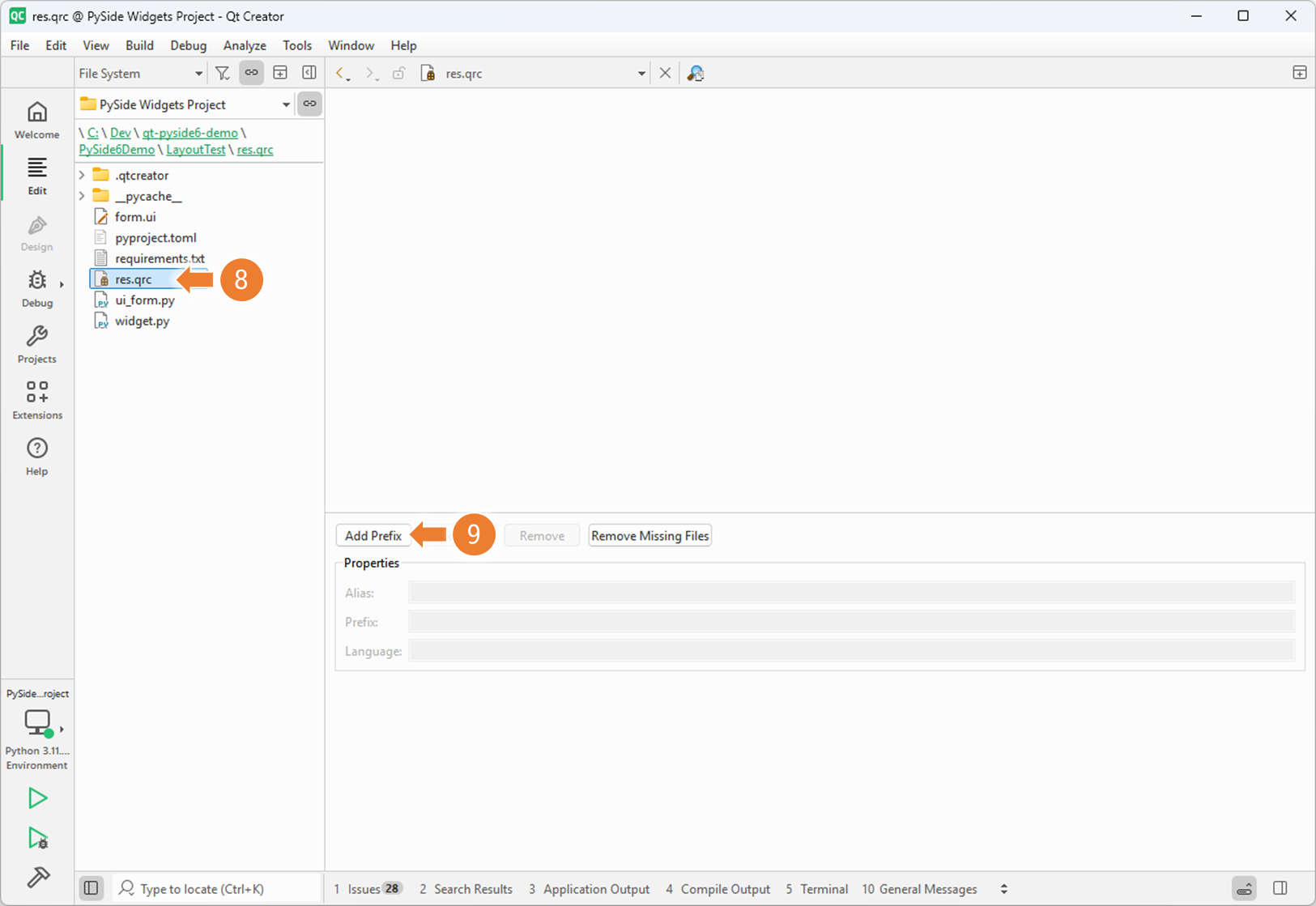Screen dimensions: 1316x906
Task: Toggle the progress details button
Action: coord(1244,888)
